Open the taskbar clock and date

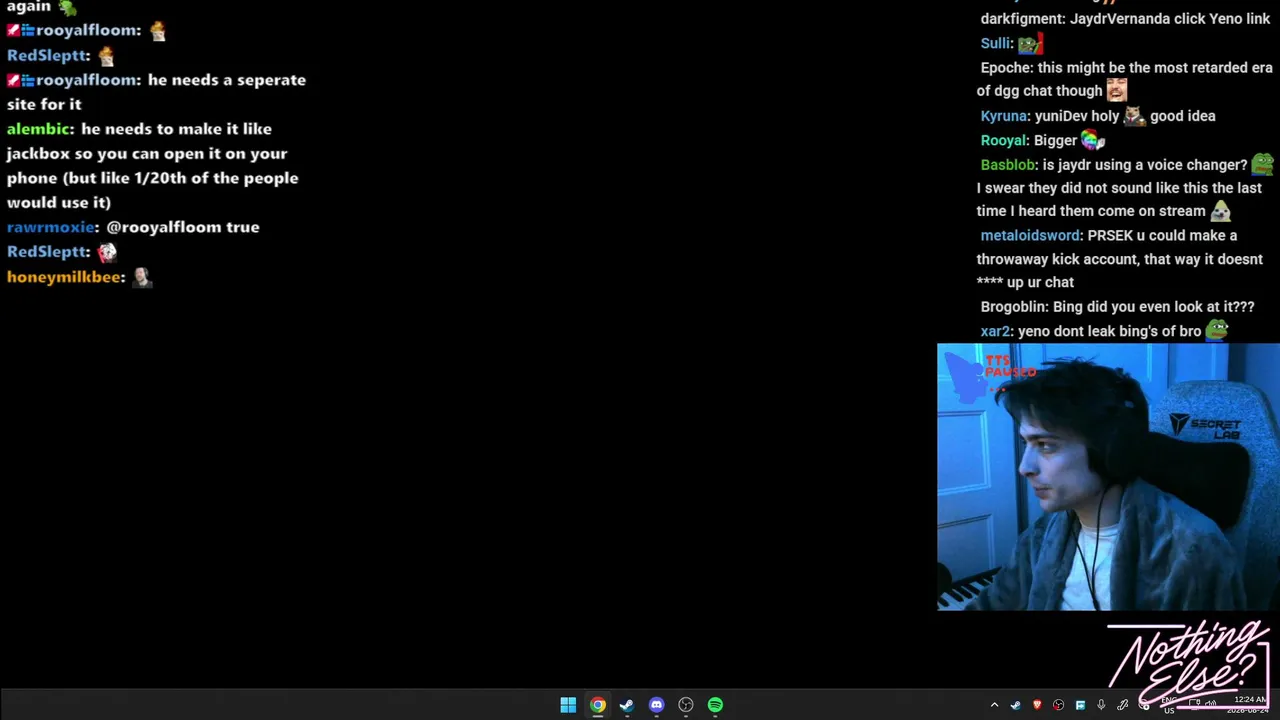tap(1250, 705)
